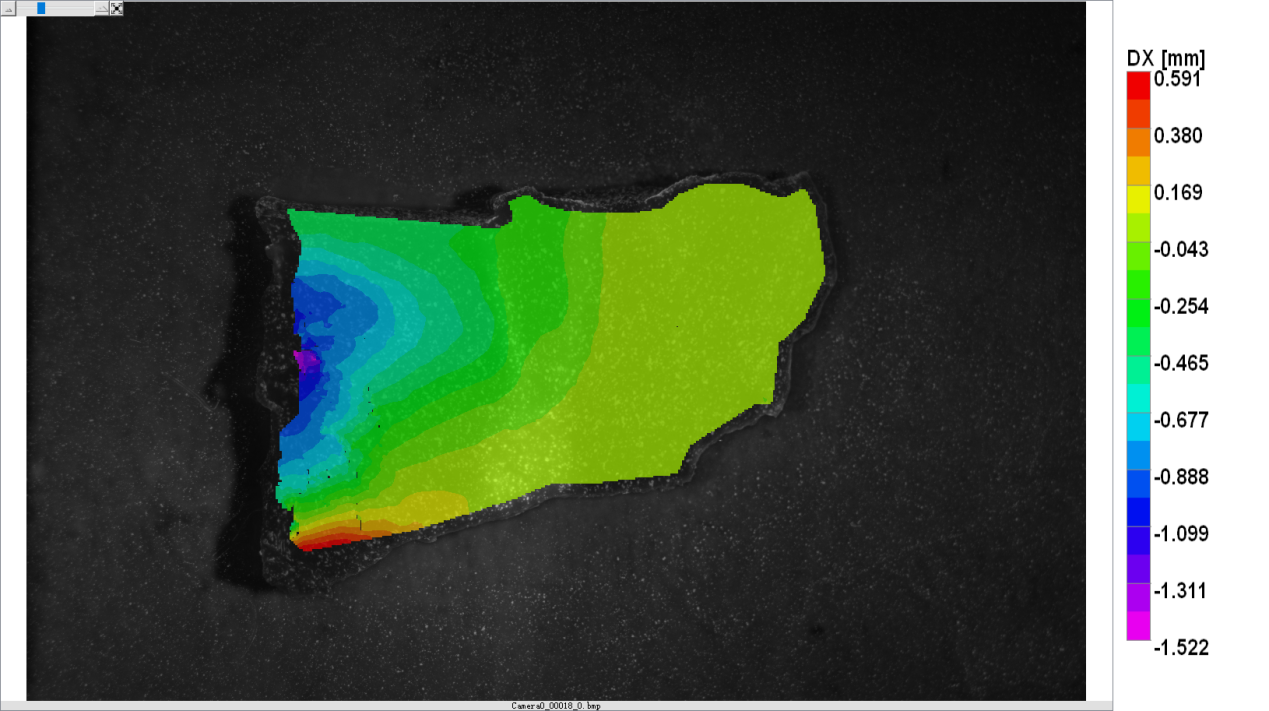Image resolution: width=1269 pixels, height=711 pixels.
Task: Select the -0.888 legend label
Action: (x=1181, y=477)
